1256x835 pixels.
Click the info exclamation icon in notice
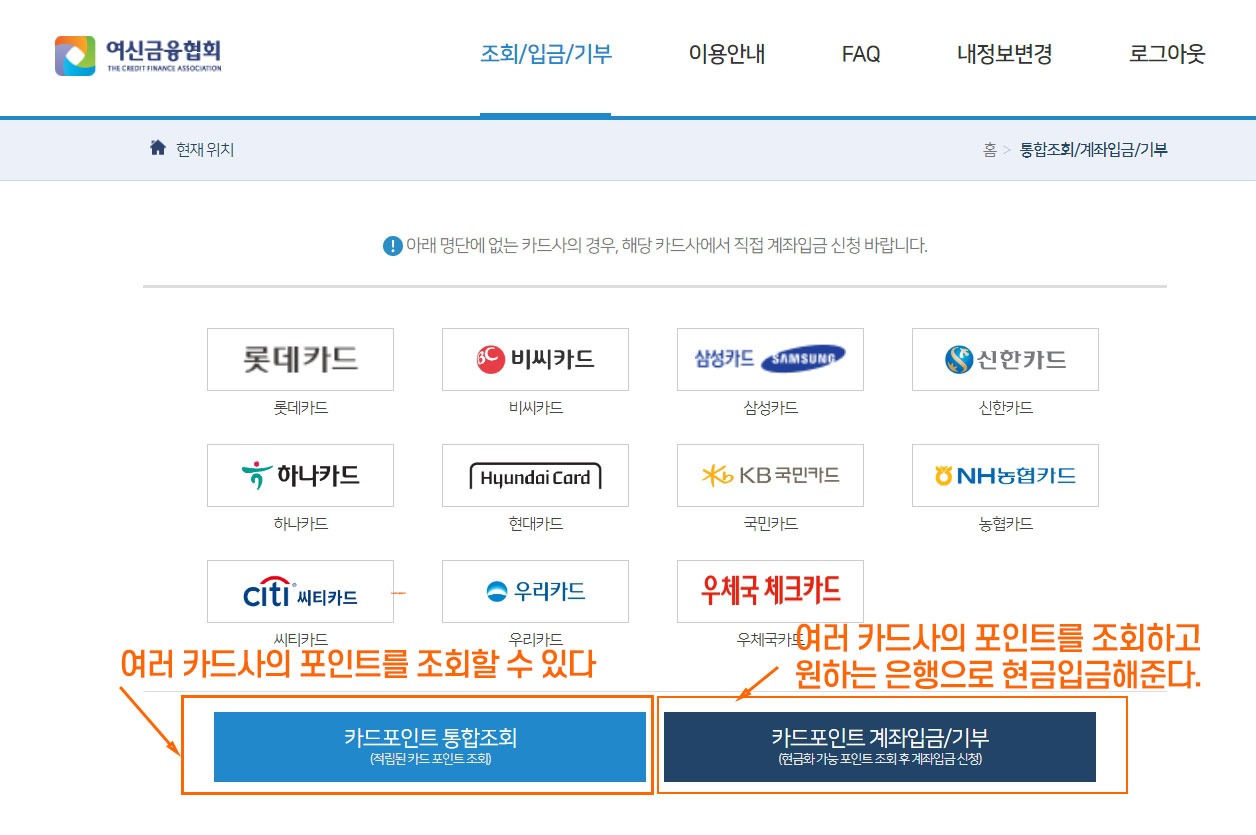[392, 245]
